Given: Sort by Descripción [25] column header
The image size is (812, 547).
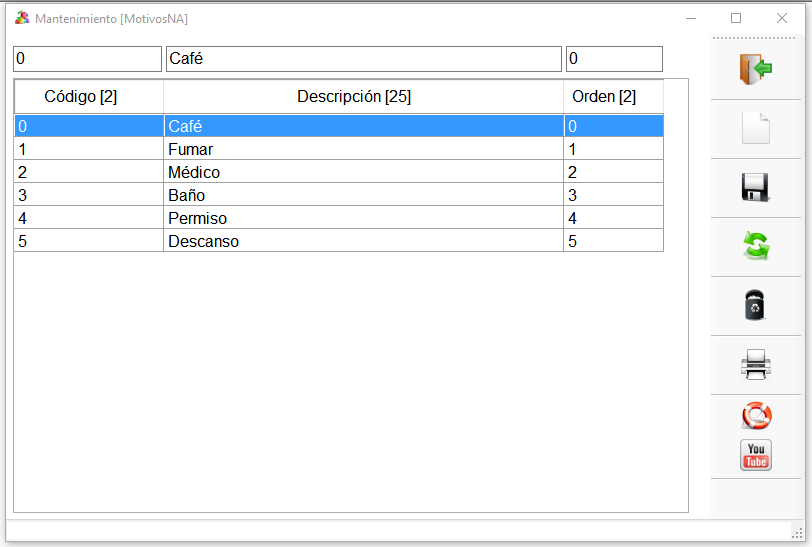Looking at the screenshot, I should [x=364, y=96].
